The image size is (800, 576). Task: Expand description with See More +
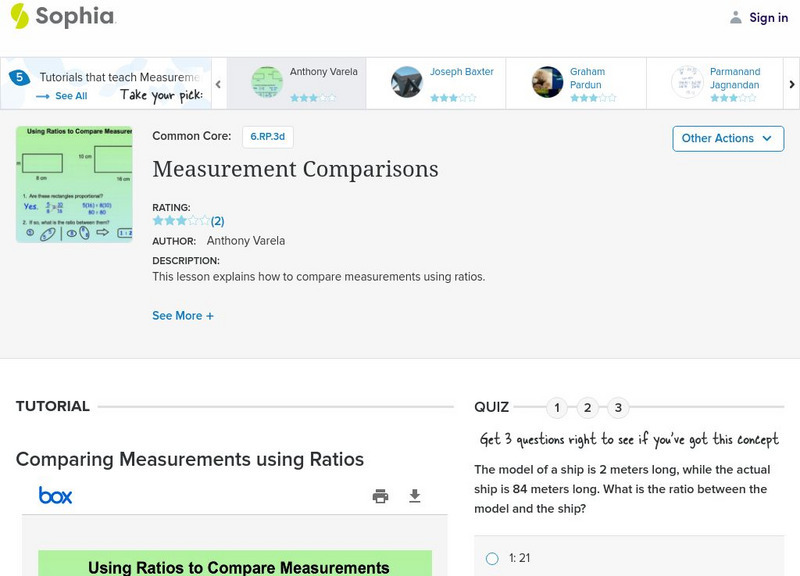coord(182,316)
